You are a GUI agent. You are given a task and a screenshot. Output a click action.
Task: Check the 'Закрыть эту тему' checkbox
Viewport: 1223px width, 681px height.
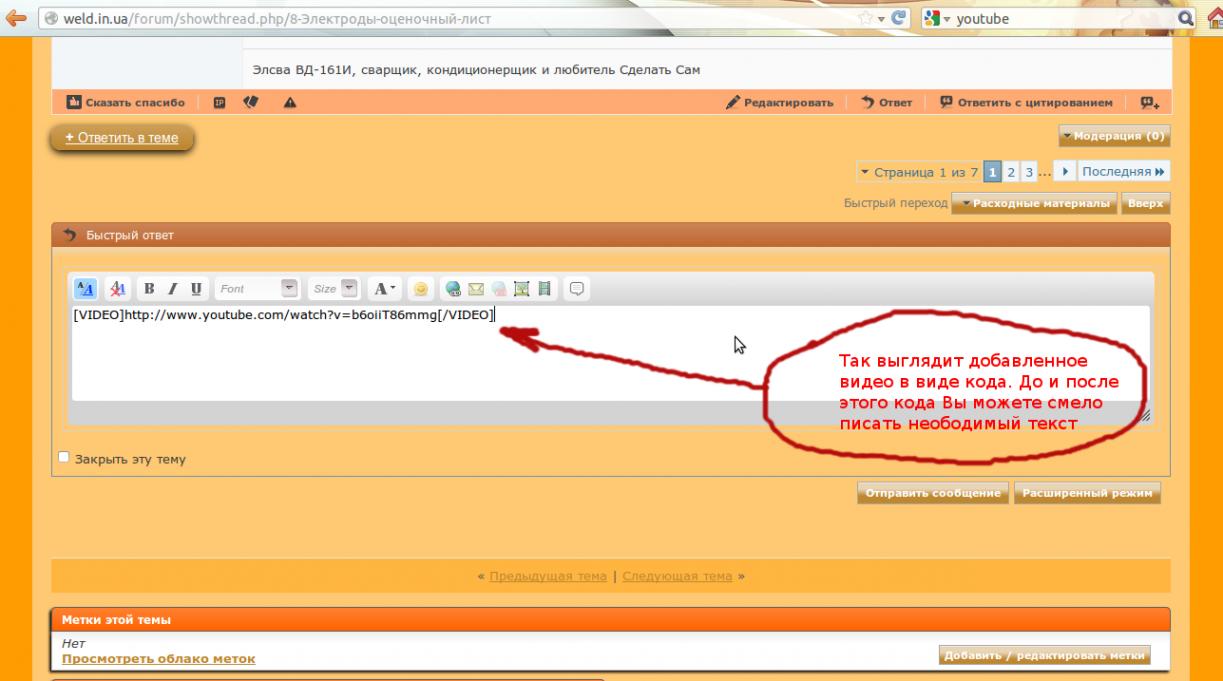click(64, 458)
